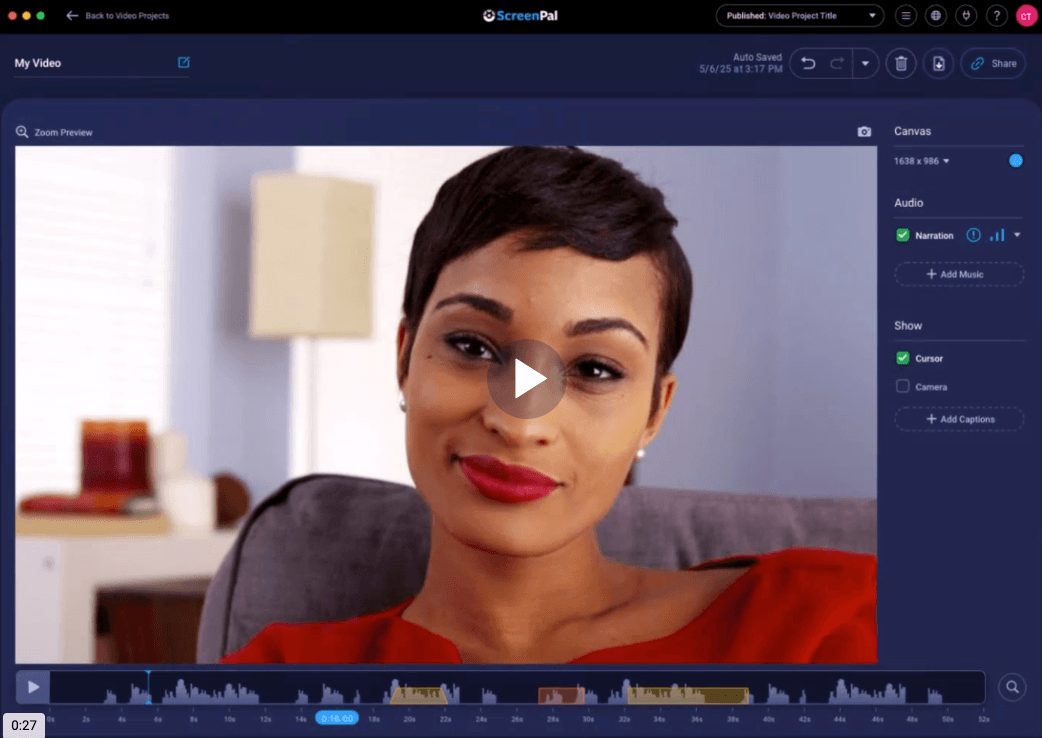Click the plug integrations icon
This screenshot has width=1042, height=738.
(966, 16)
